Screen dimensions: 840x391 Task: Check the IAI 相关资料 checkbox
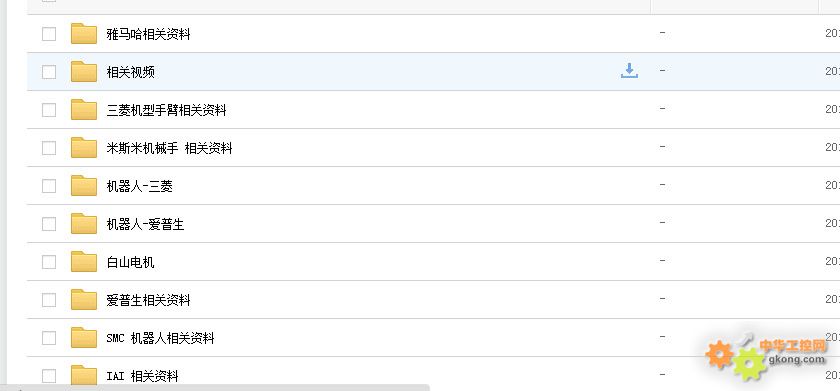coord(49,376)
